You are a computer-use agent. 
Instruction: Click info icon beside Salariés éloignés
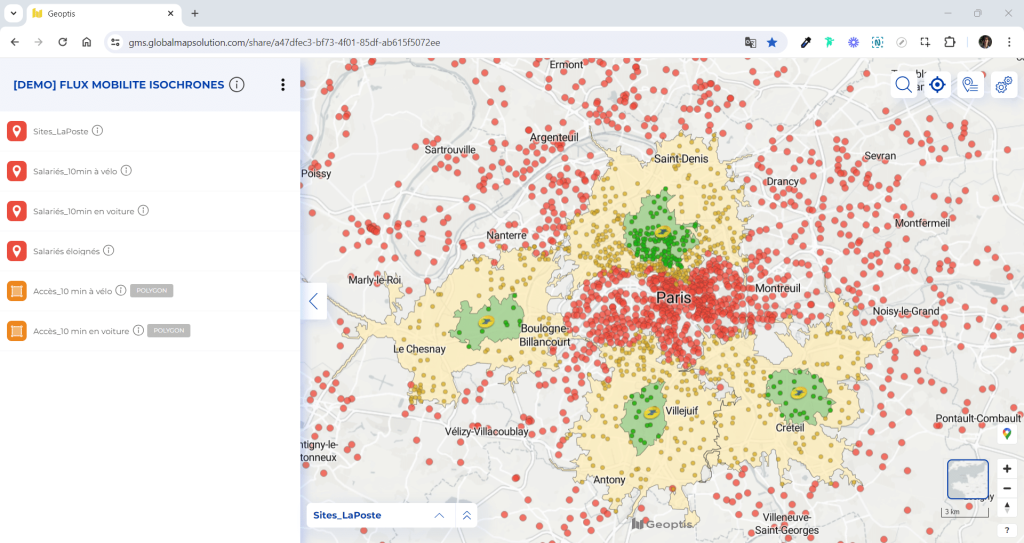[108, 251]
